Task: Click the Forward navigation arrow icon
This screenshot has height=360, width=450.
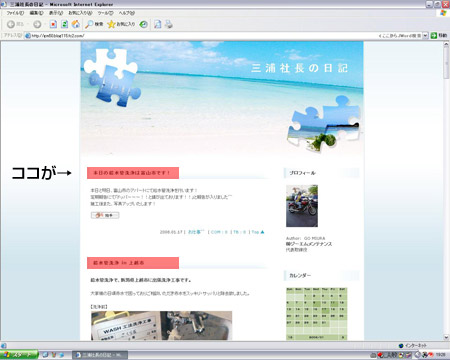Action: click(37, 24)
